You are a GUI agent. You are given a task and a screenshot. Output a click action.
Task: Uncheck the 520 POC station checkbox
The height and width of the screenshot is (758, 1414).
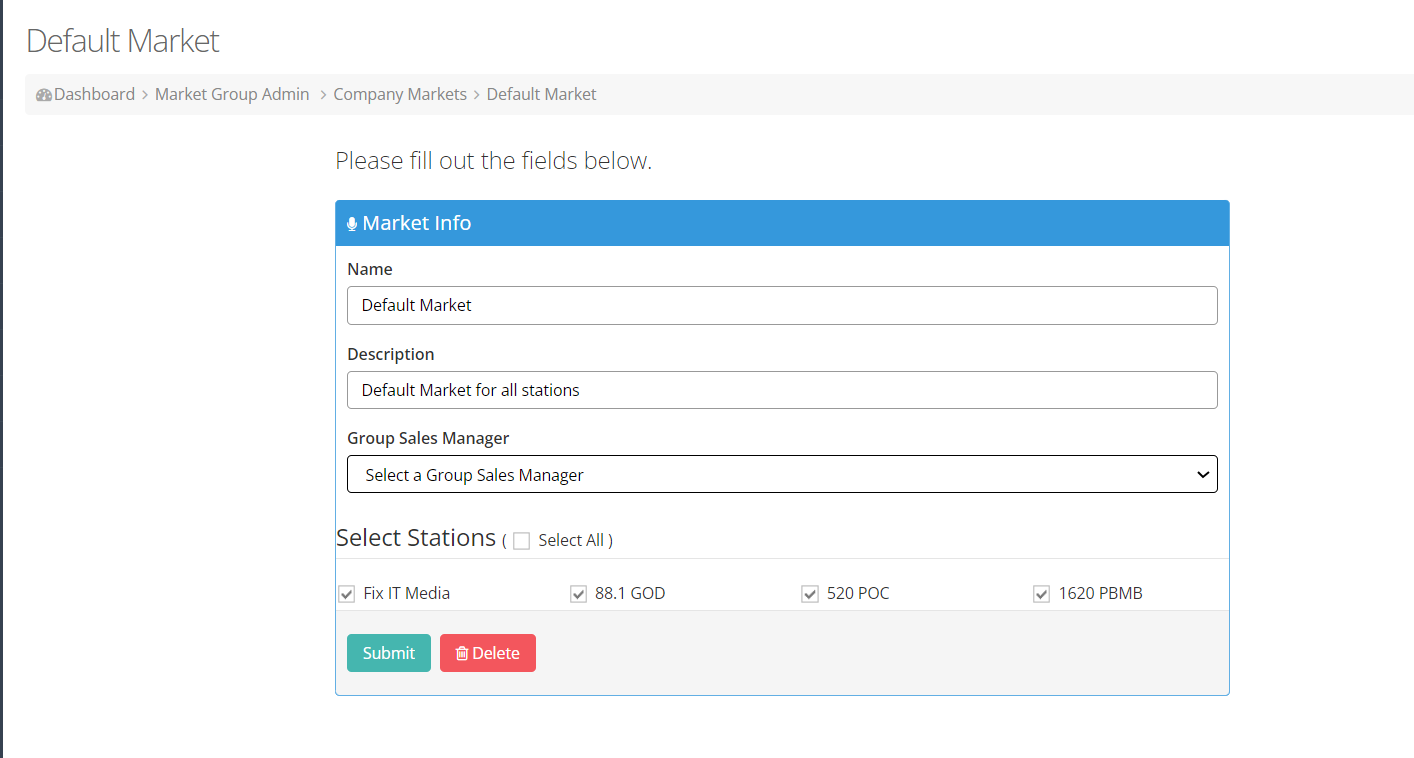tap(810, 594)
